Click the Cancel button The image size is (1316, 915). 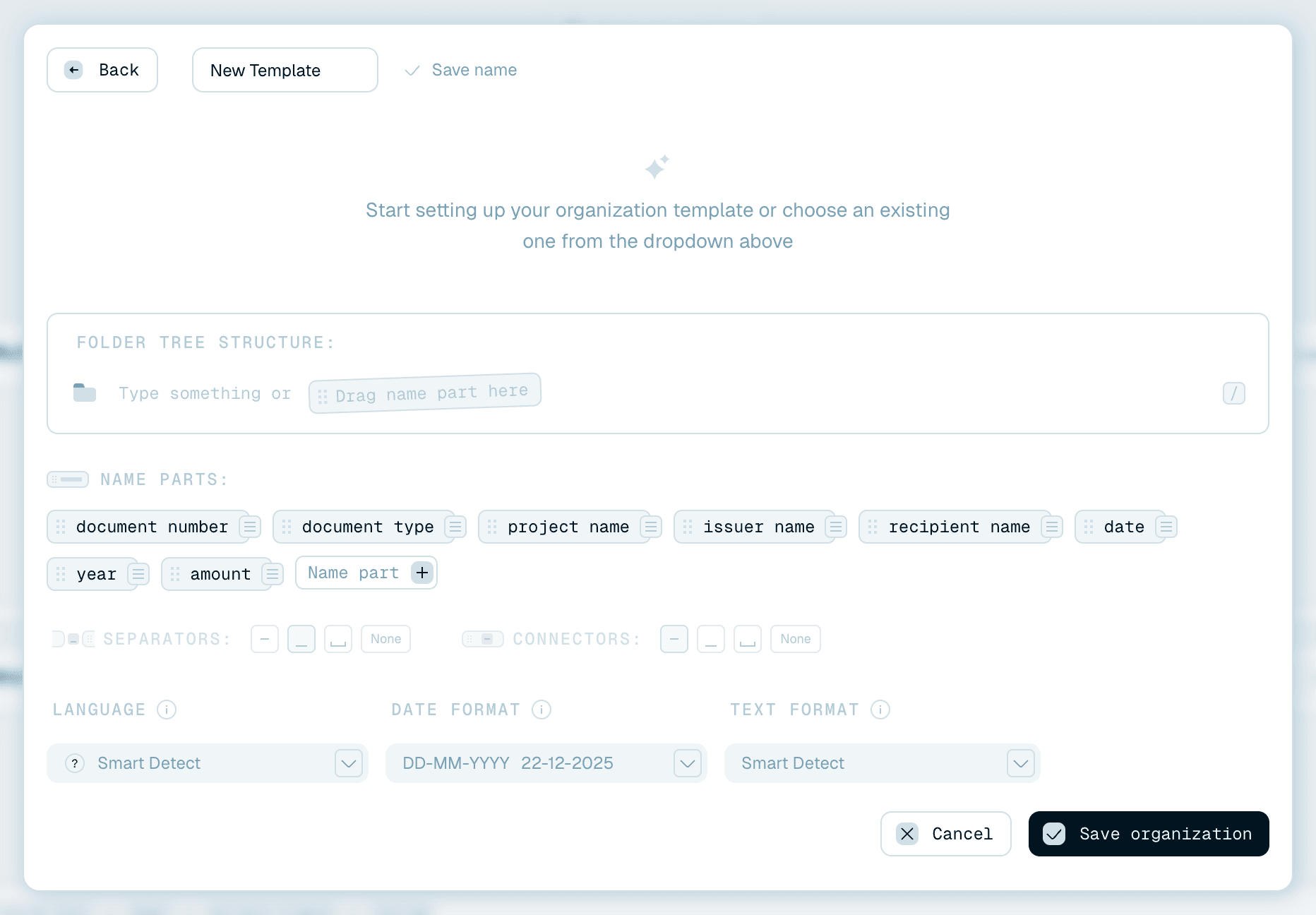coord(946,834)
